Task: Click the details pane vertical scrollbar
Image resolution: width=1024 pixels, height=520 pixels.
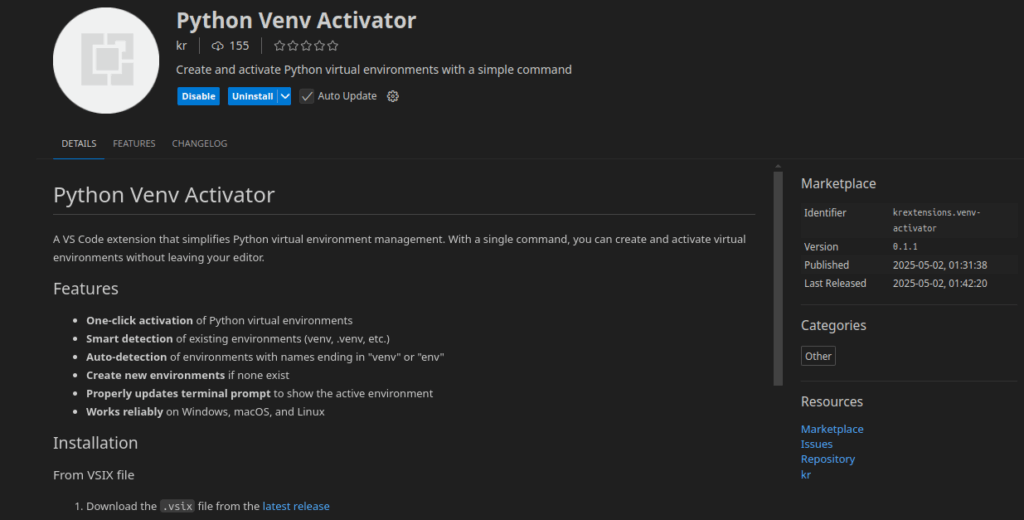Action: [x=778, y=278]
